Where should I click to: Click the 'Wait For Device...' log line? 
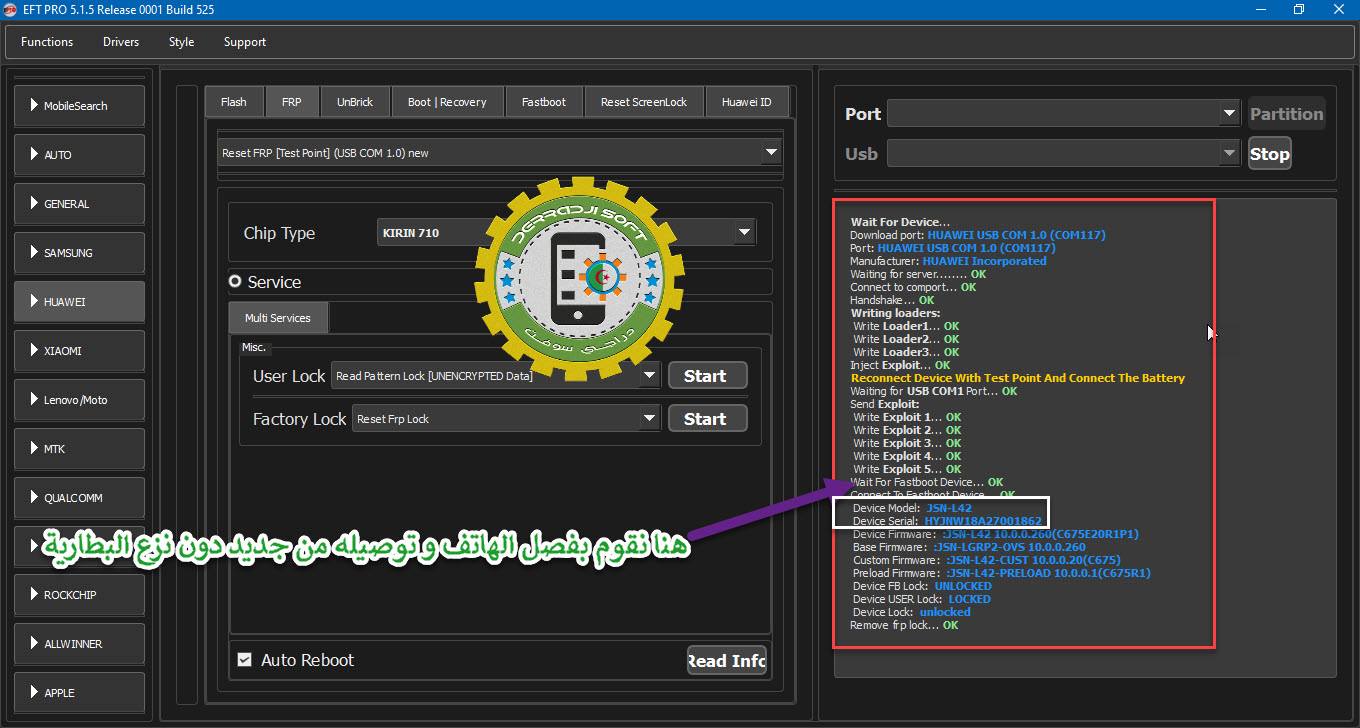click(900, 222)
